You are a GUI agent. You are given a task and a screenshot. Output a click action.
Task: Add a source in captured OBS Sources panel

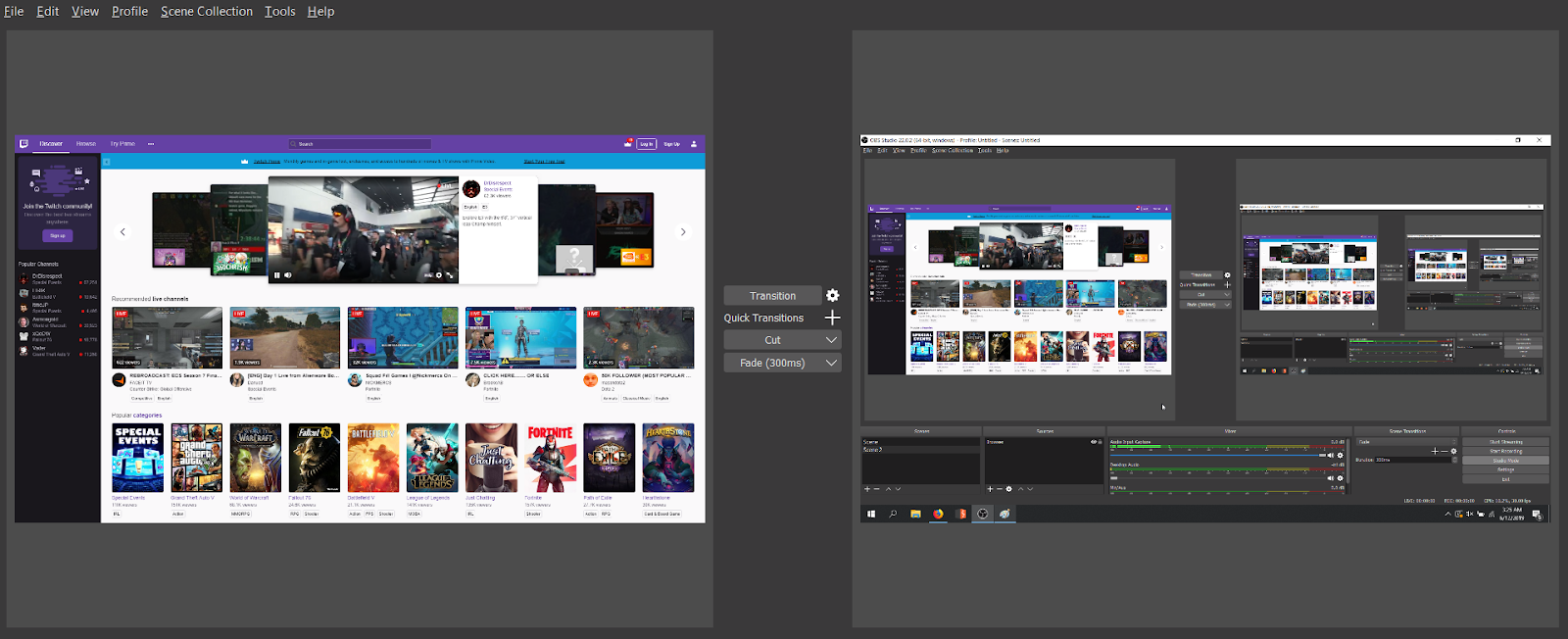point(990,489)
